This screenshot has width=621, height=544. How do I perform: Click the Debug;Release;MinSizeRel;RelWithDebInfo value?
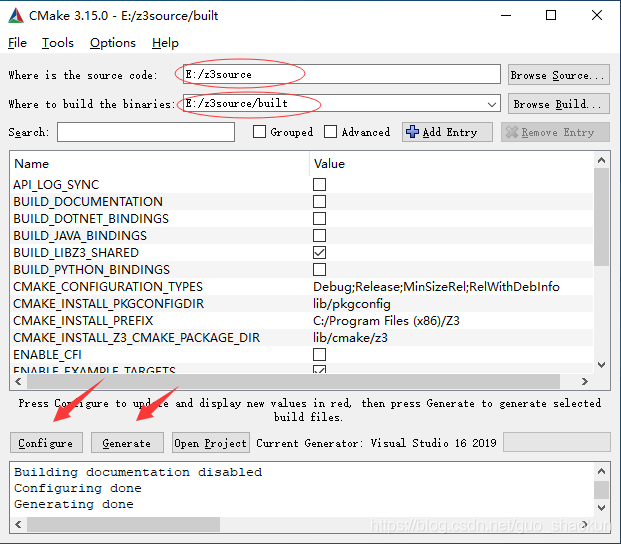[436, 287]
